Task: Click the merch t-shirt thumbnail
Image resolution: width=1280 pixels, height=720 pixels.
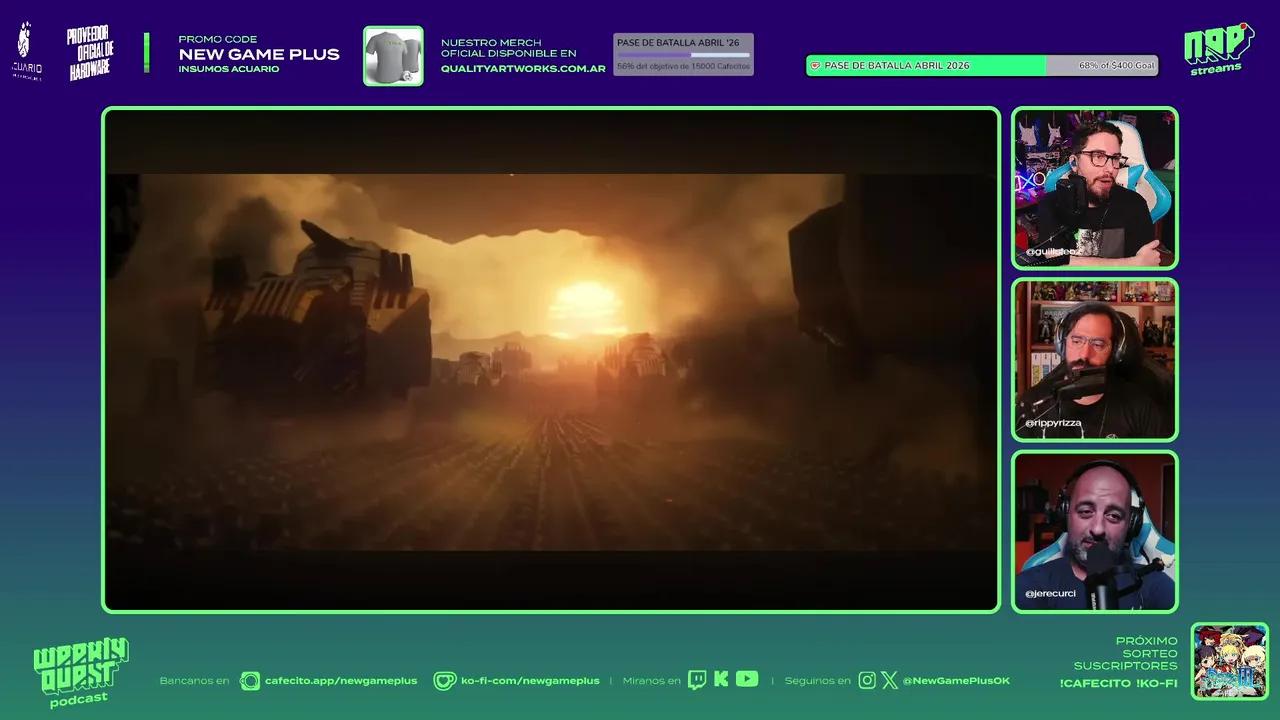Action: 393,56
